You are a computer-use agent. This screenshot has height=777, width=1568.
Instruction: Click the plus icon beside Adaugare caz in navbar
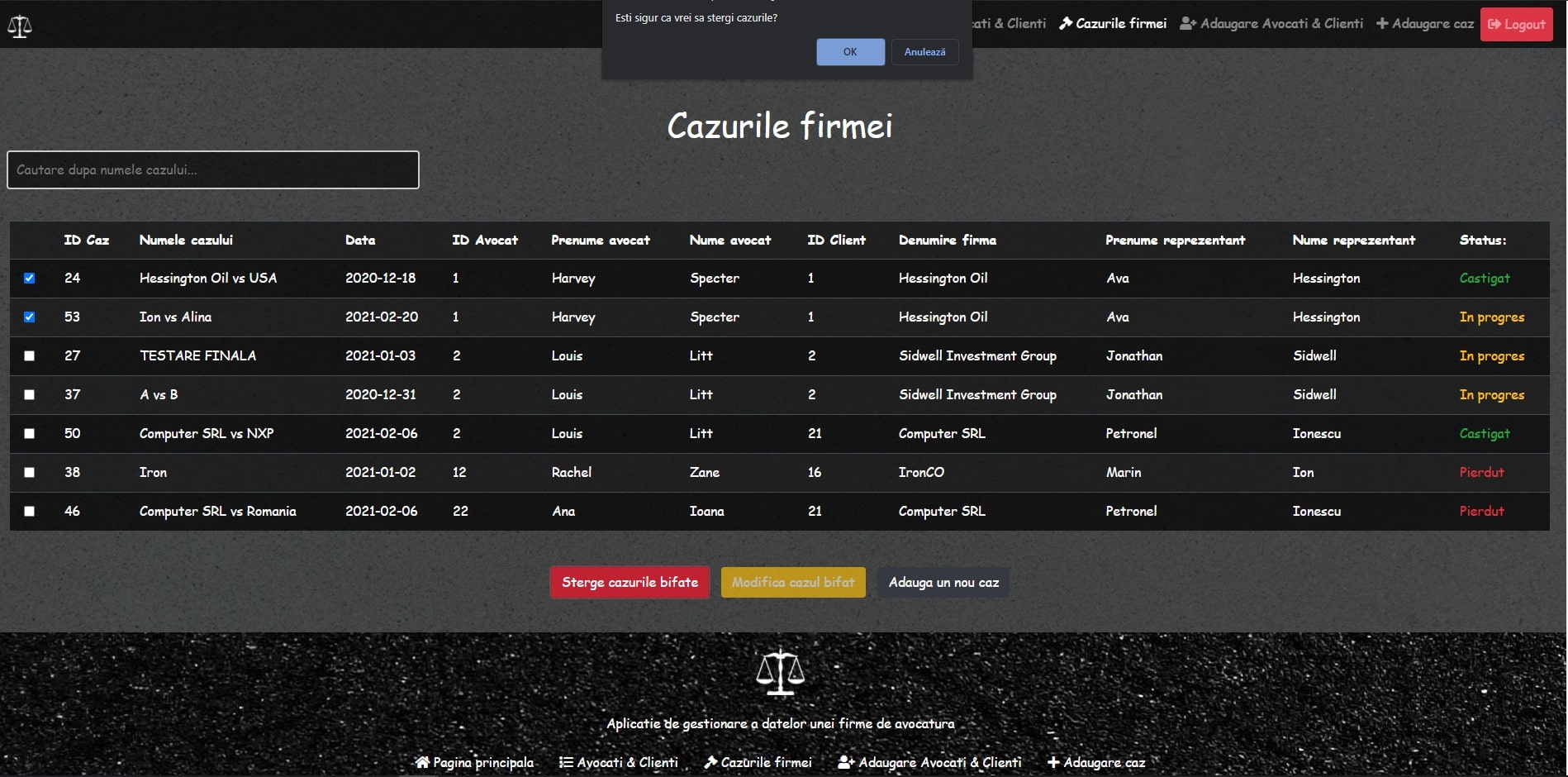coord(1382,24)
